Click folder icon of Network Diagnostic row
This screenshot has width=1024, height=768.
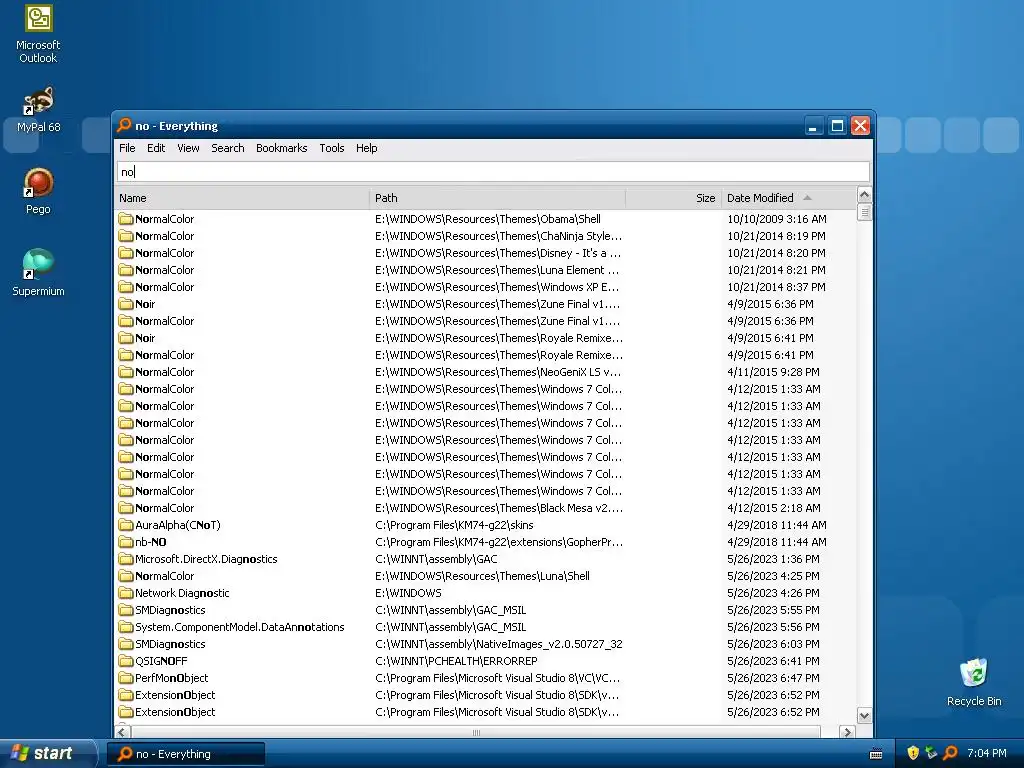(x=125, y=593)
